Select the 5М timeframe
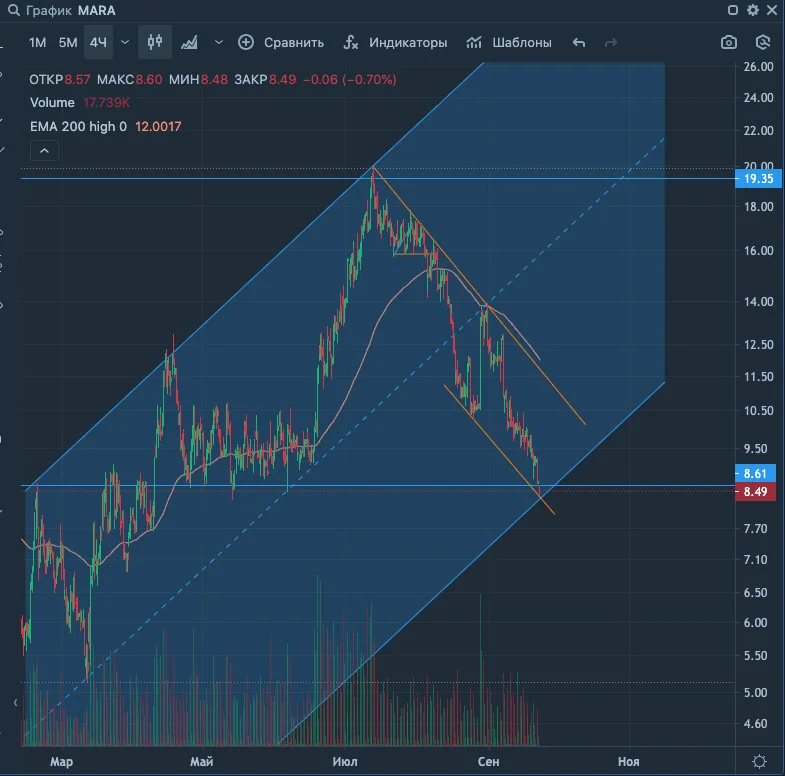Viewport: 785px width, 776px height. tap(68, 43)
